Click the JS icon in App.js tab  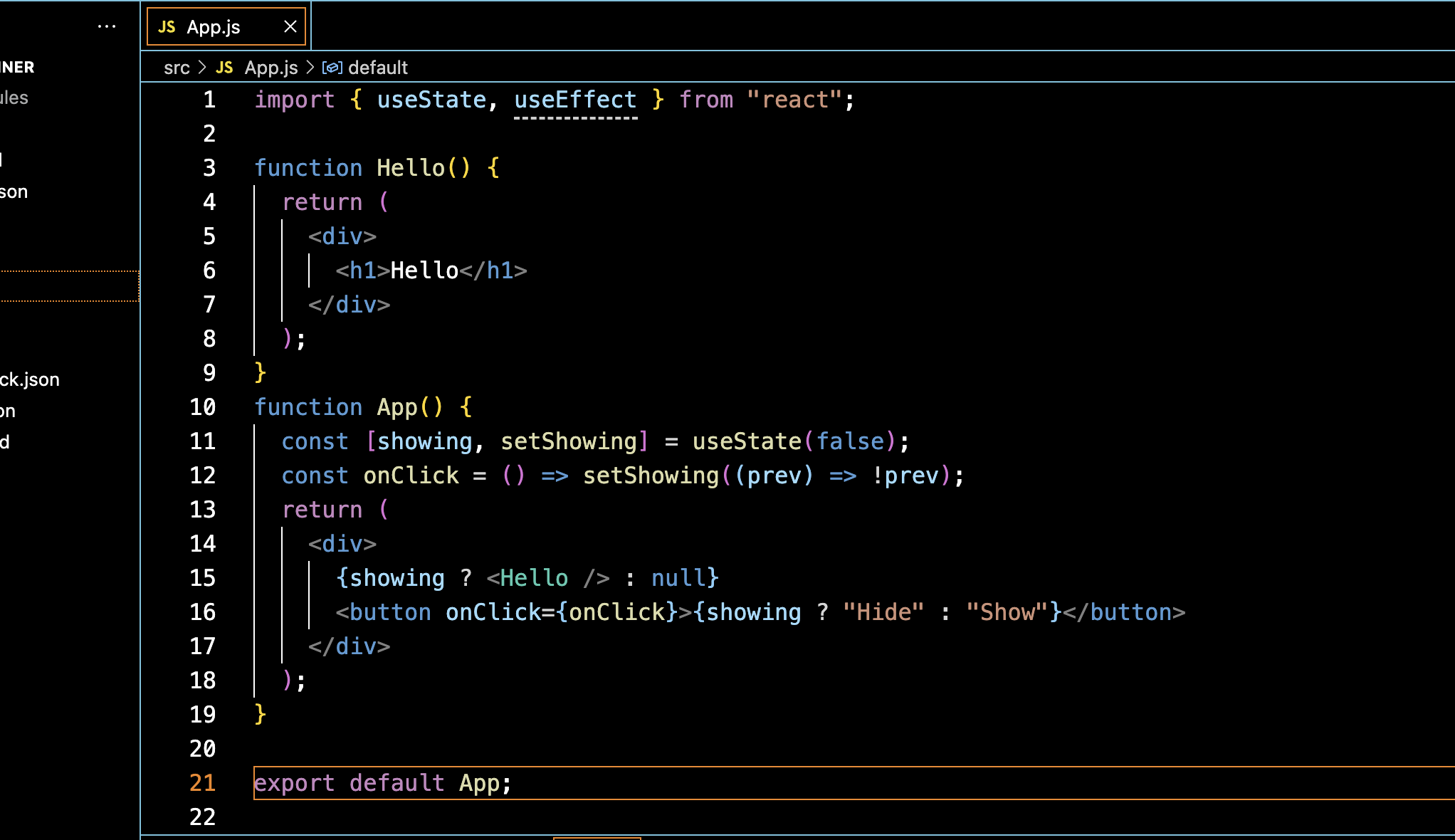point(167,27)
